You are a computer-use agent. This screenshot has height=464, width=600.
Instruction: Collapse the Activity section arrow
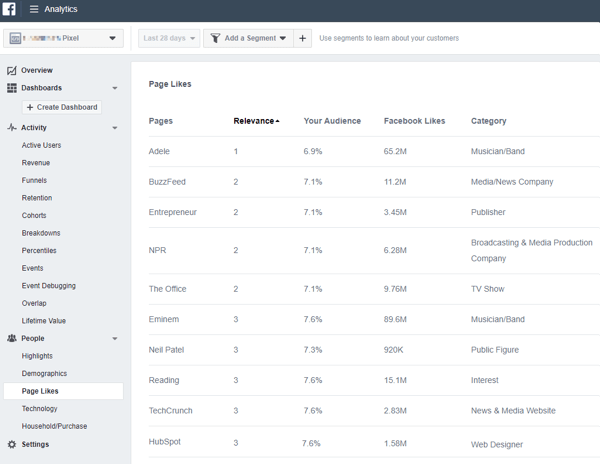(114, 128)
